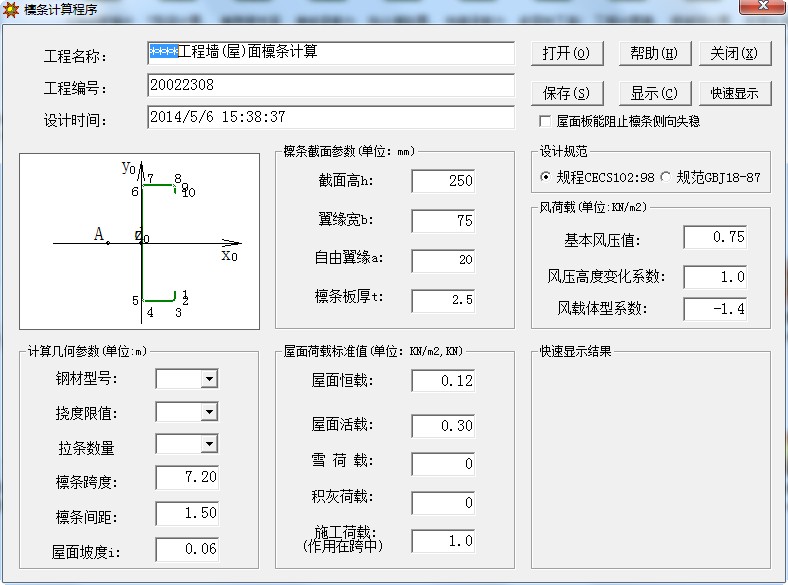Open the 钢材型号 dropdown

209,378
